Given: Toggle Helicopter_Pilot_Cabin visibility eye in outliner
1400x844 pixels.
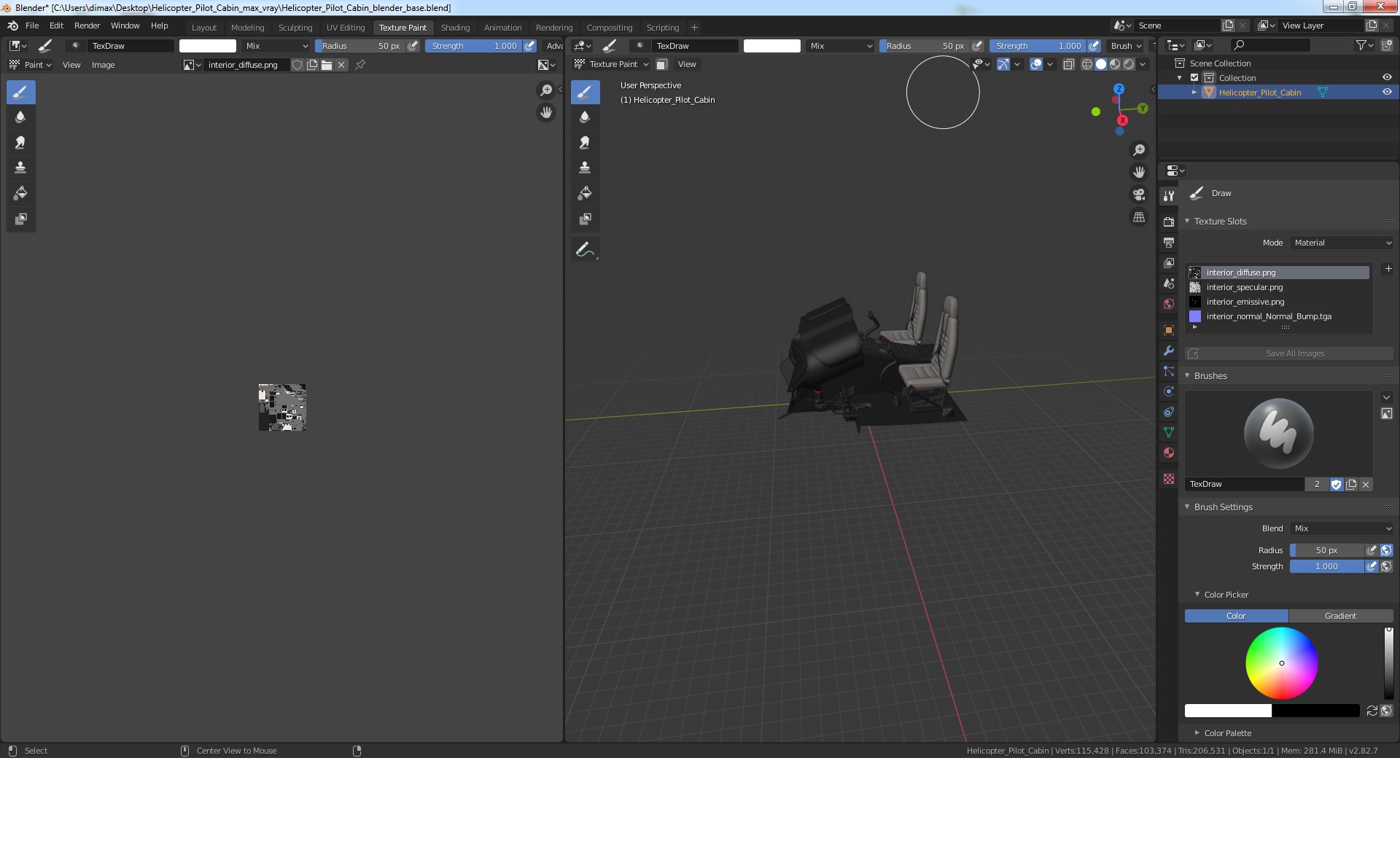Looking at the screenshot, I should pyautogui.click(x=1387, y=92).
